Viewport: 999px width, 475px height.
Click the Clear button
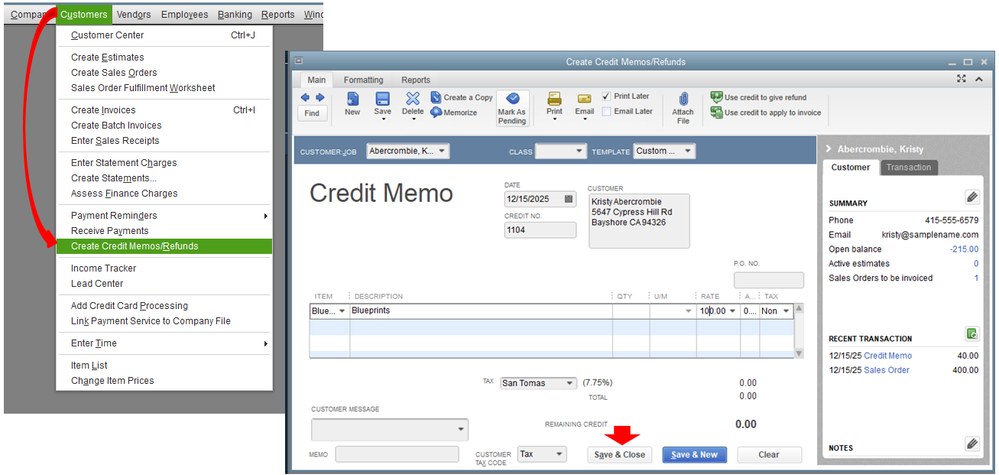click(769, 455)
